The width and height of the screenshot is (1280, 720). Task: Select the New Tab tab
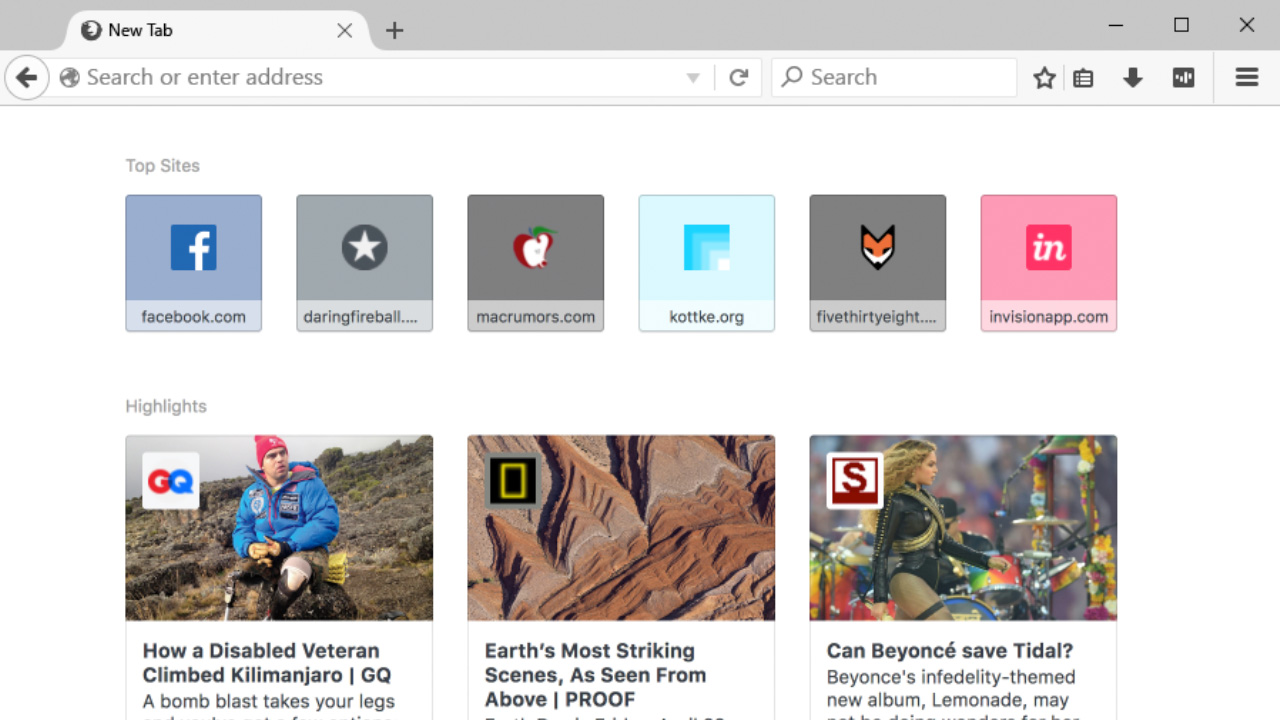pyautogui.click(x=217, y=30)
